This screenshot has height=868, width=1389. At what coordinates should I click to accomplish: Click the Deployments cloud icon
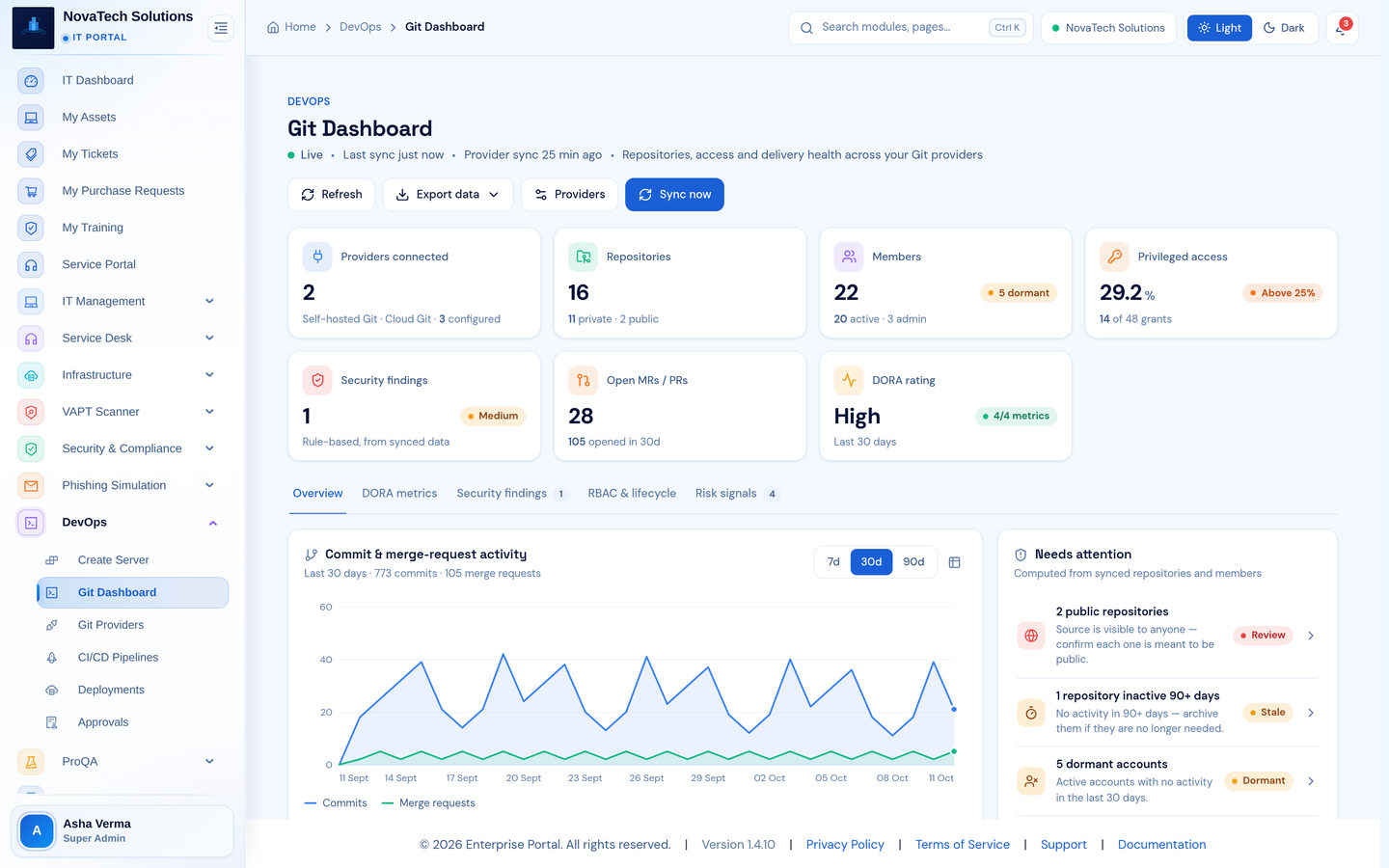(52, 691)
